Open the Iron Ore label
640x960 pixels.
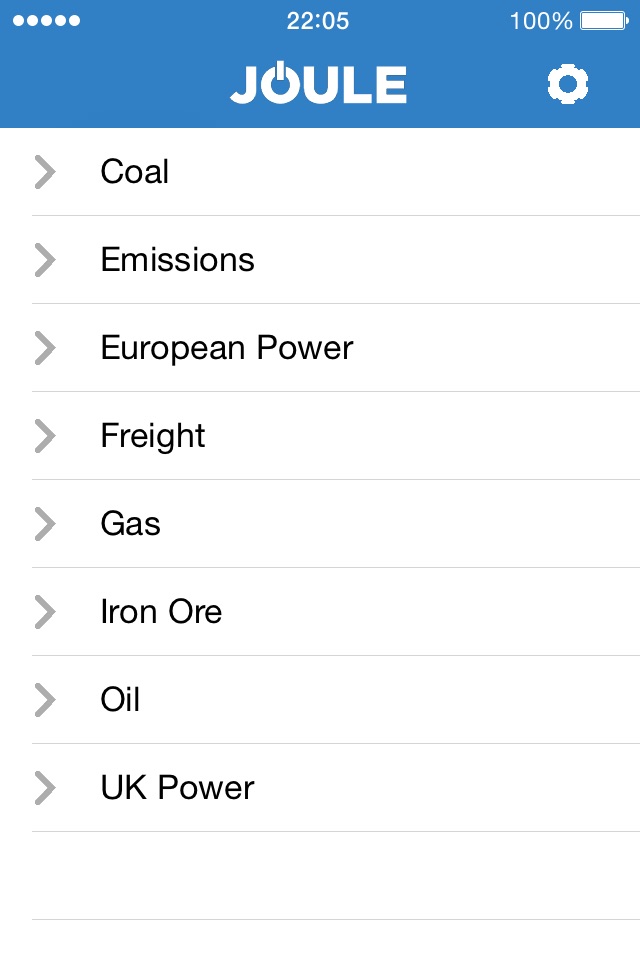point(161,612)
